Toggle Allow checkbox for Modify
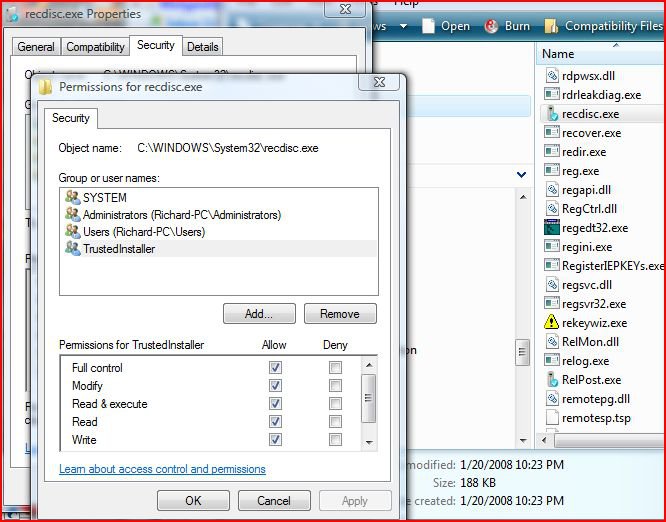Screen dimensions: 666x522 tap(275, 386)
